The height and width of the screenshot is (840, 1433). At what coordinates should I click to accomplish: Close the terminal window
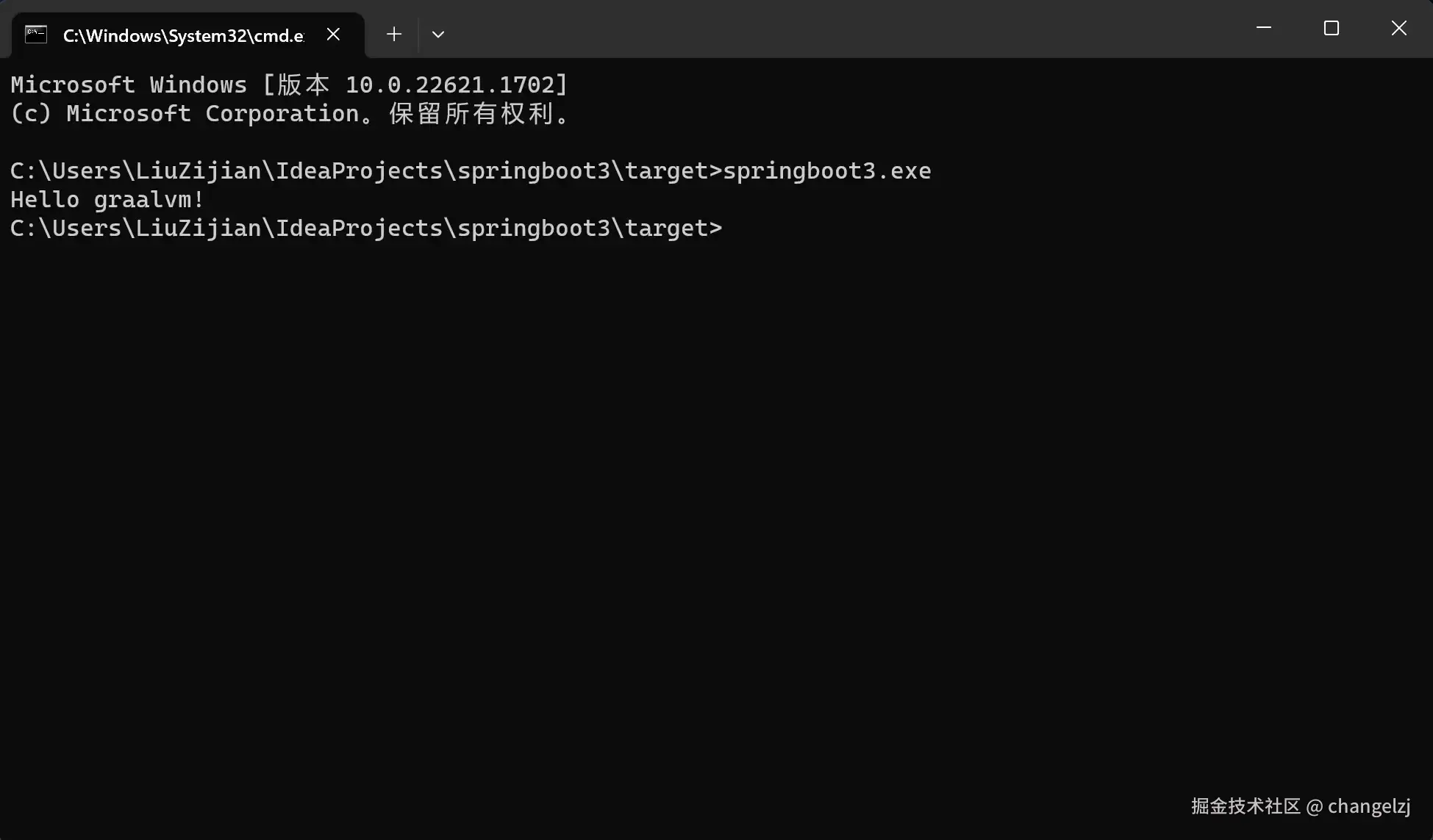coord(1399,28)
